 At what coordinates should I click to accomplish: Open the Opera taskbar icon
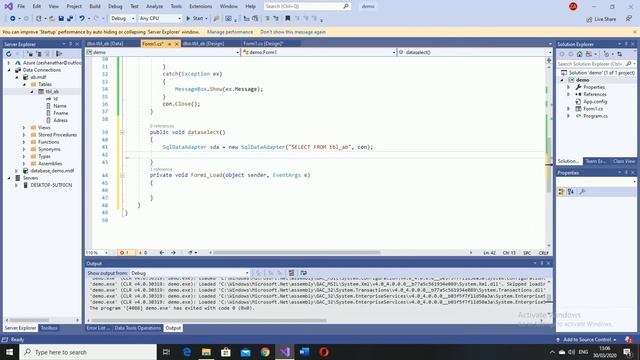pyautogui.click(x=324, y=352)
